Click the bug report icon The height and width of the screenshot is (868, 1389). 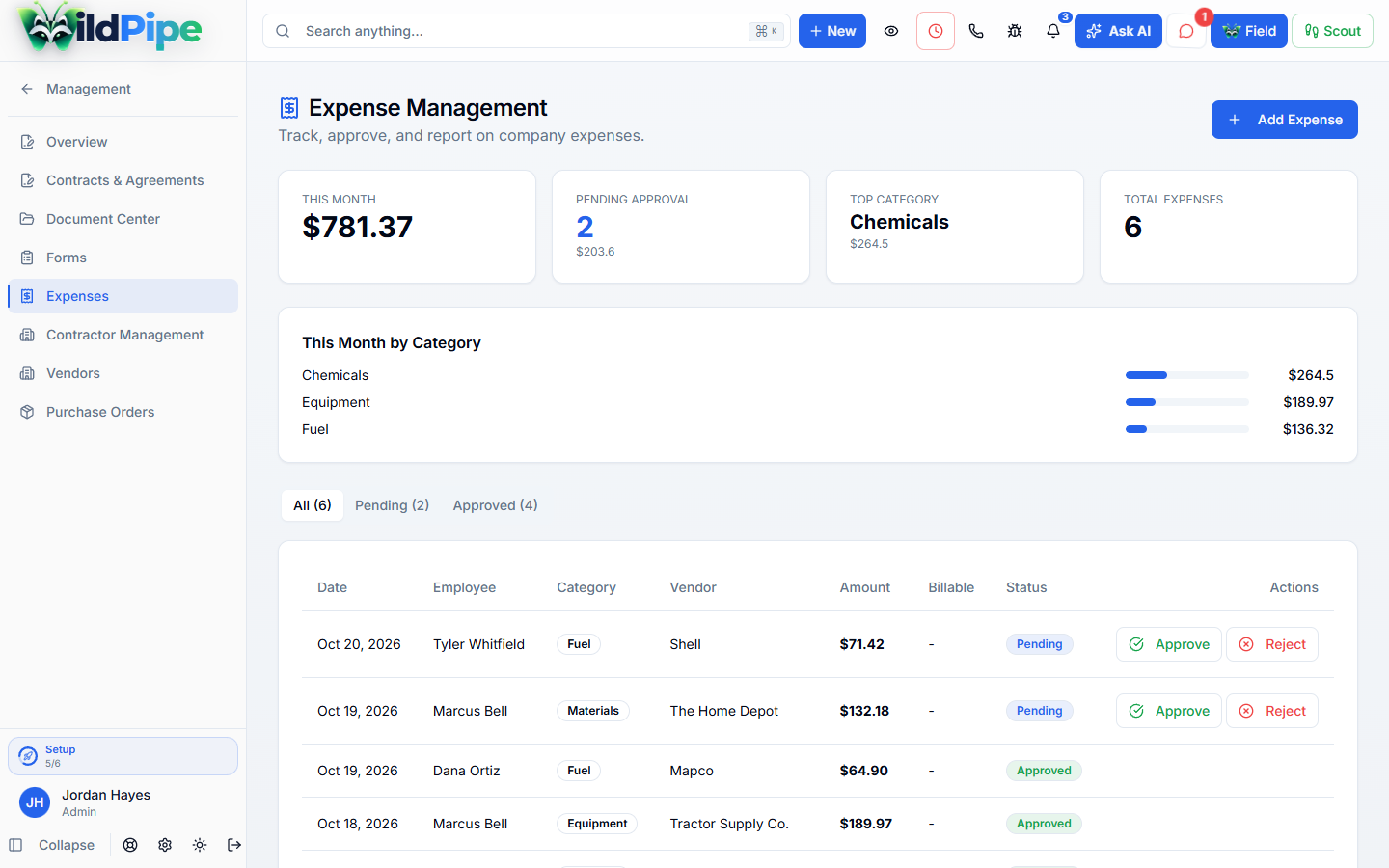click(1015, 31)
